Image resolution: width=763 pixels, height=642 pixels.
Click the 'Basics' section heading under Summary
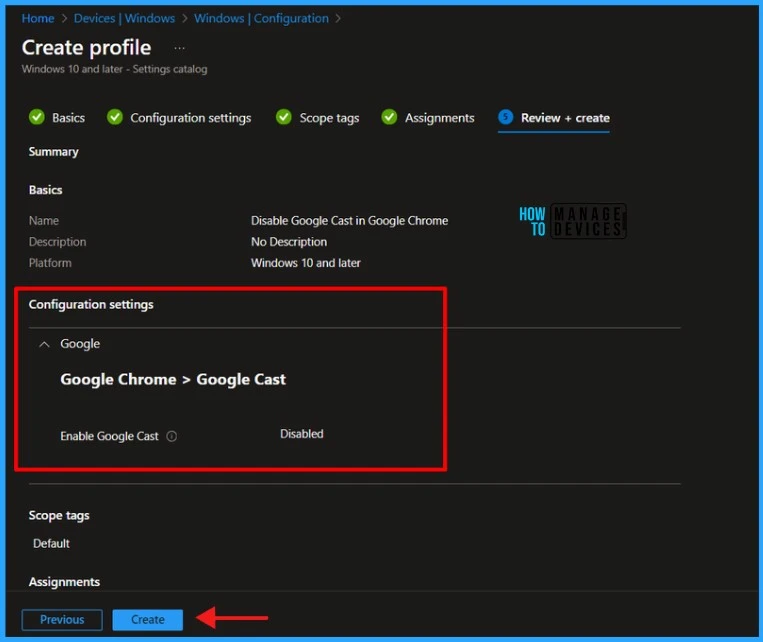(x=45, y=190)
